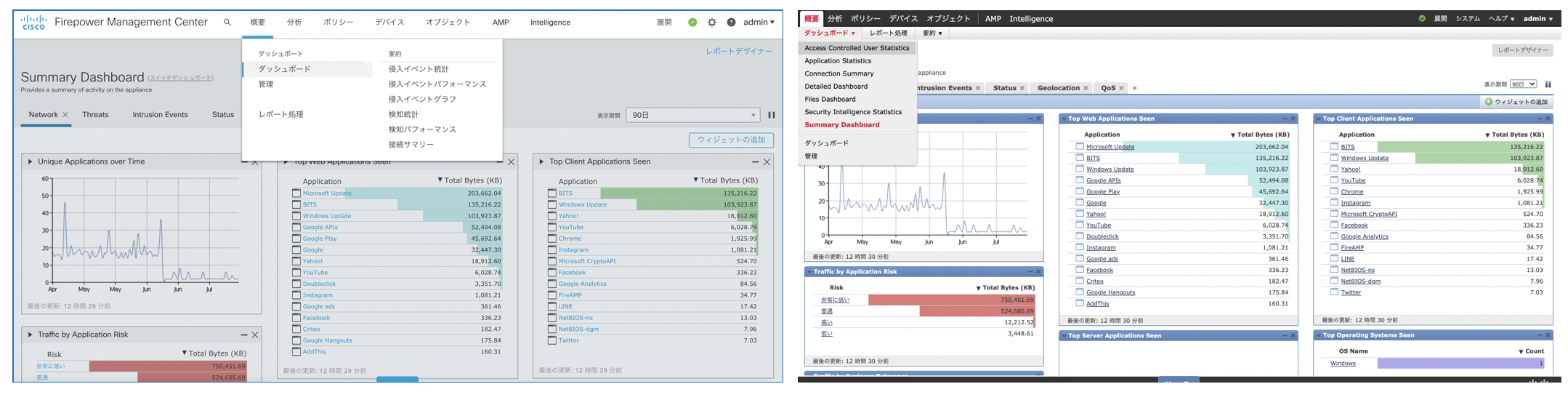Click the Cisco logo
Viewport: 1568px width, 400px height.
33,23
